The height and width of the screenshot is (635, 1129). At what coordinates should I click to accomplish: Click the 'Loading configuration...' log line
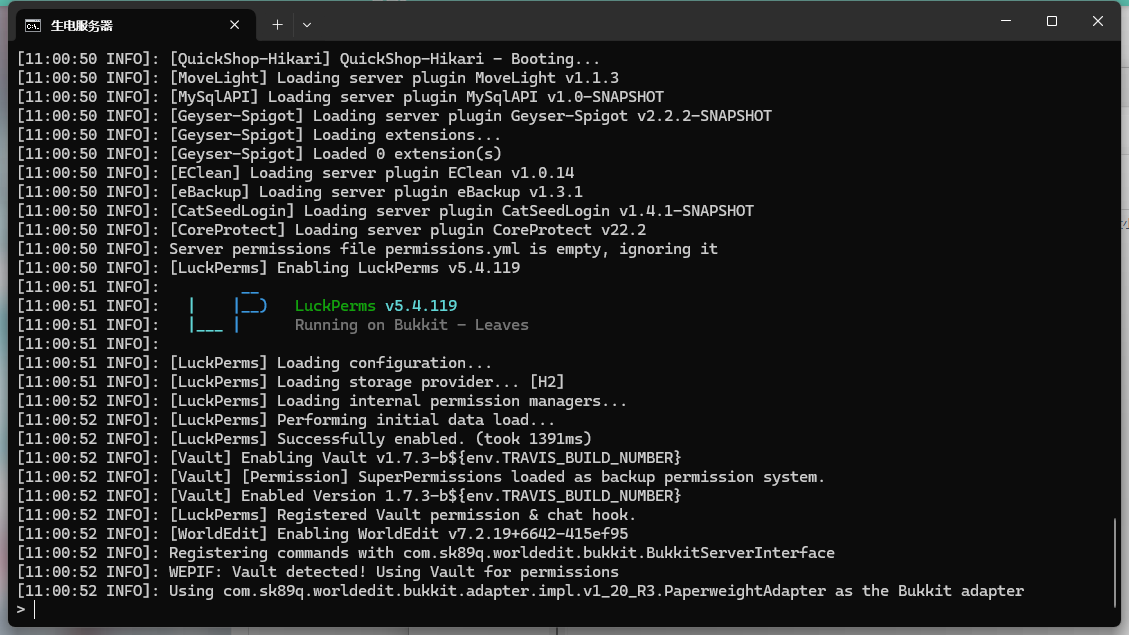[x=254, y=363]
